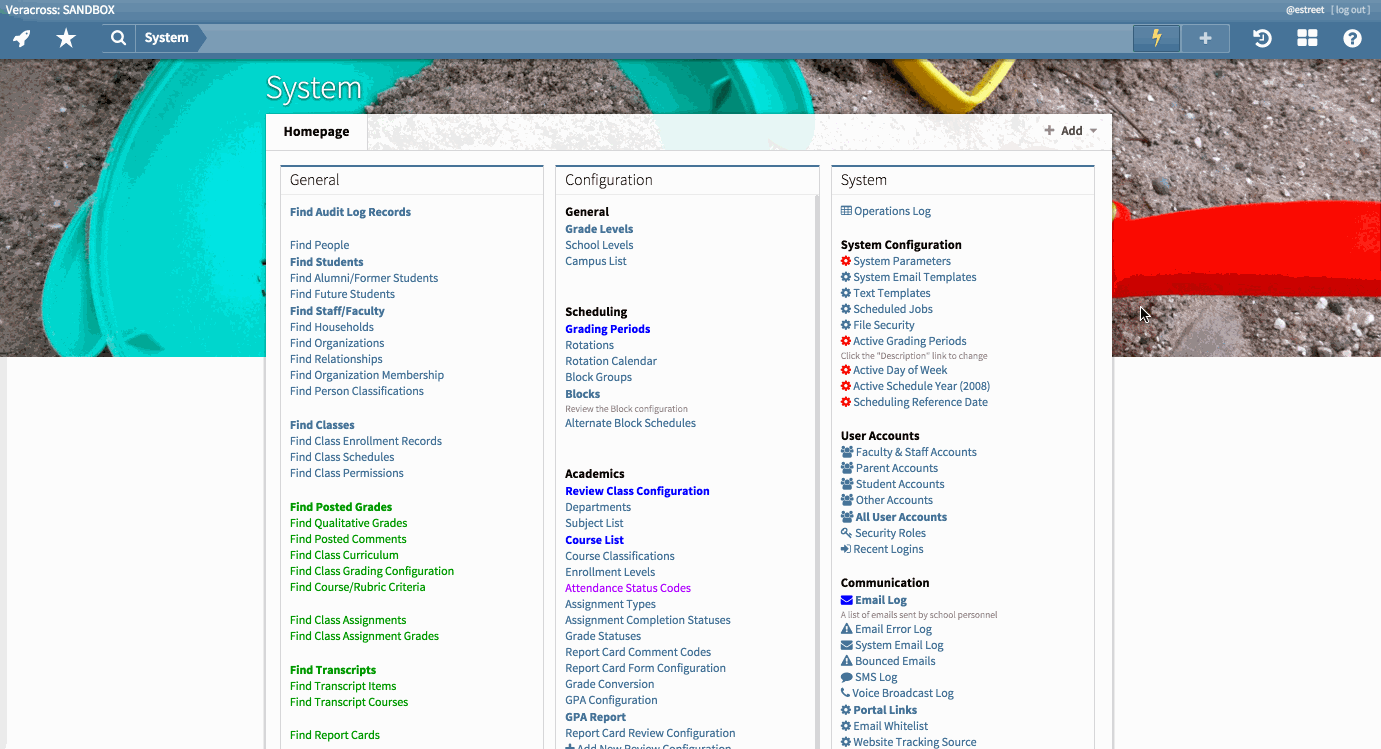Click the star favorites icon

[x=66, y=38]
